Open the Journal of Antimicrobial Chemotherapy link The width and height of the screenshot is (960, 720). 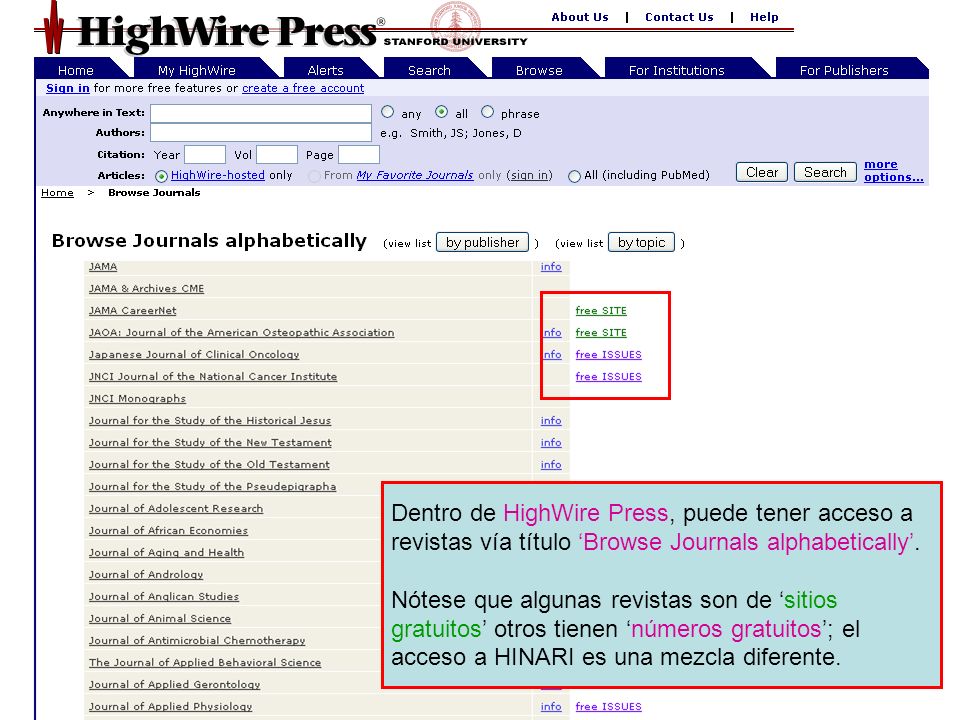(197, 641)
